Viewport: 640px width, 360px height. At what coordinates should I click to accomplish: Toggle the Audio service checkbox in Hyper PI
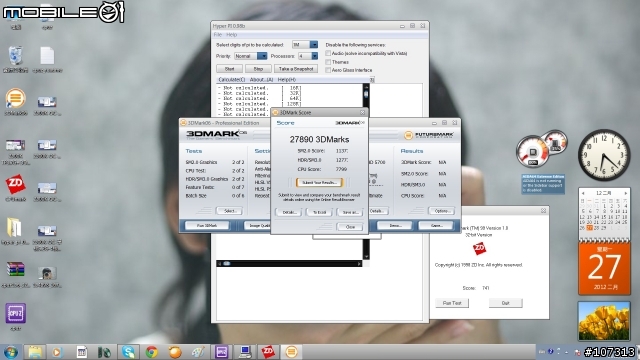pyautogui.click(x=328, y=53)
